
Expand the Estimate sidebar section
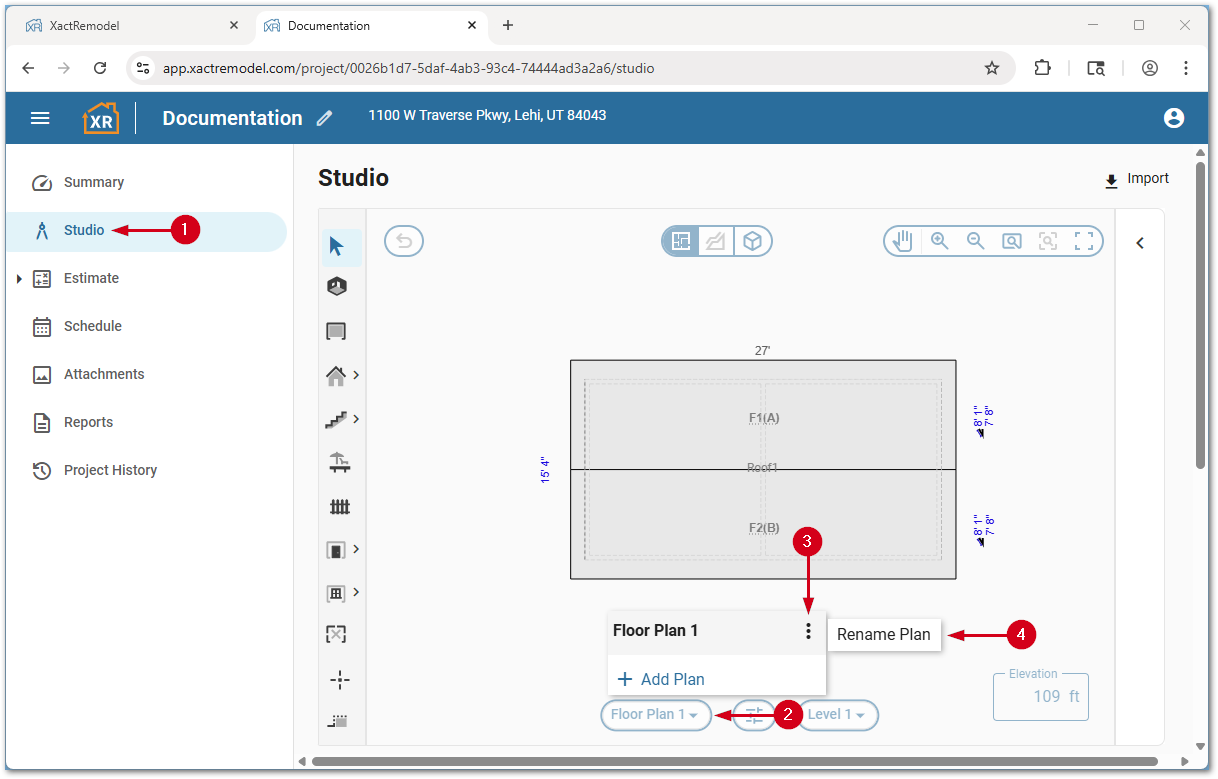[19, 279]
